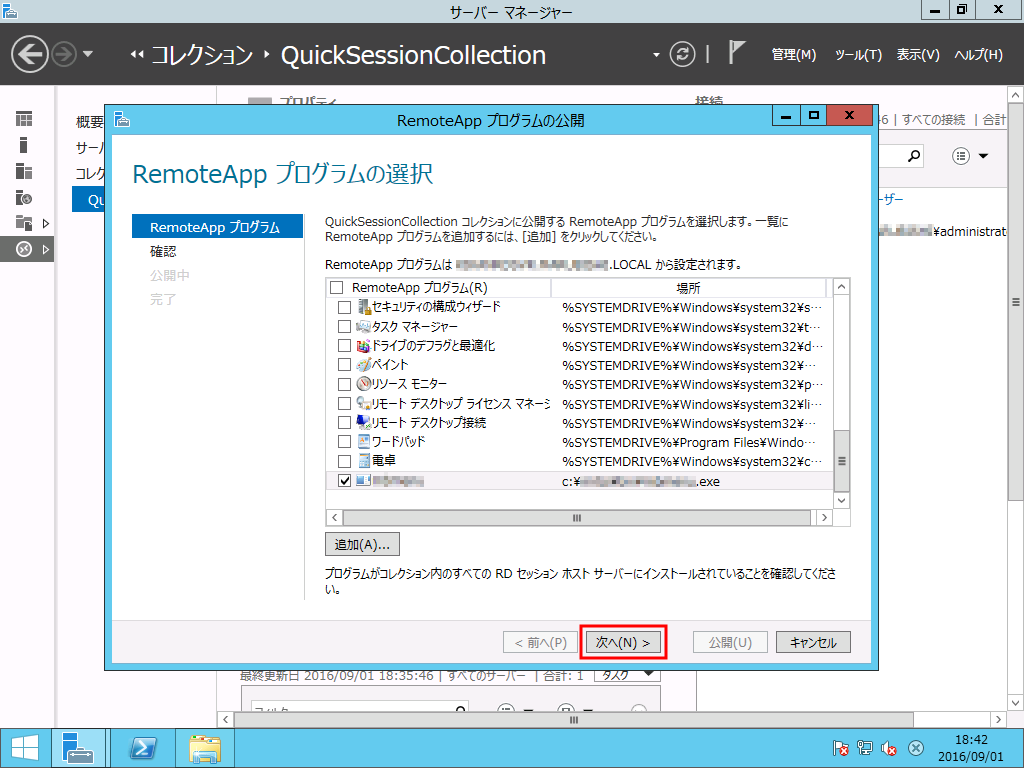Open the ヘルプ(H) menu
This screenshot has width=1024, height=768.
pyautogui.click(x=978, y=55)
